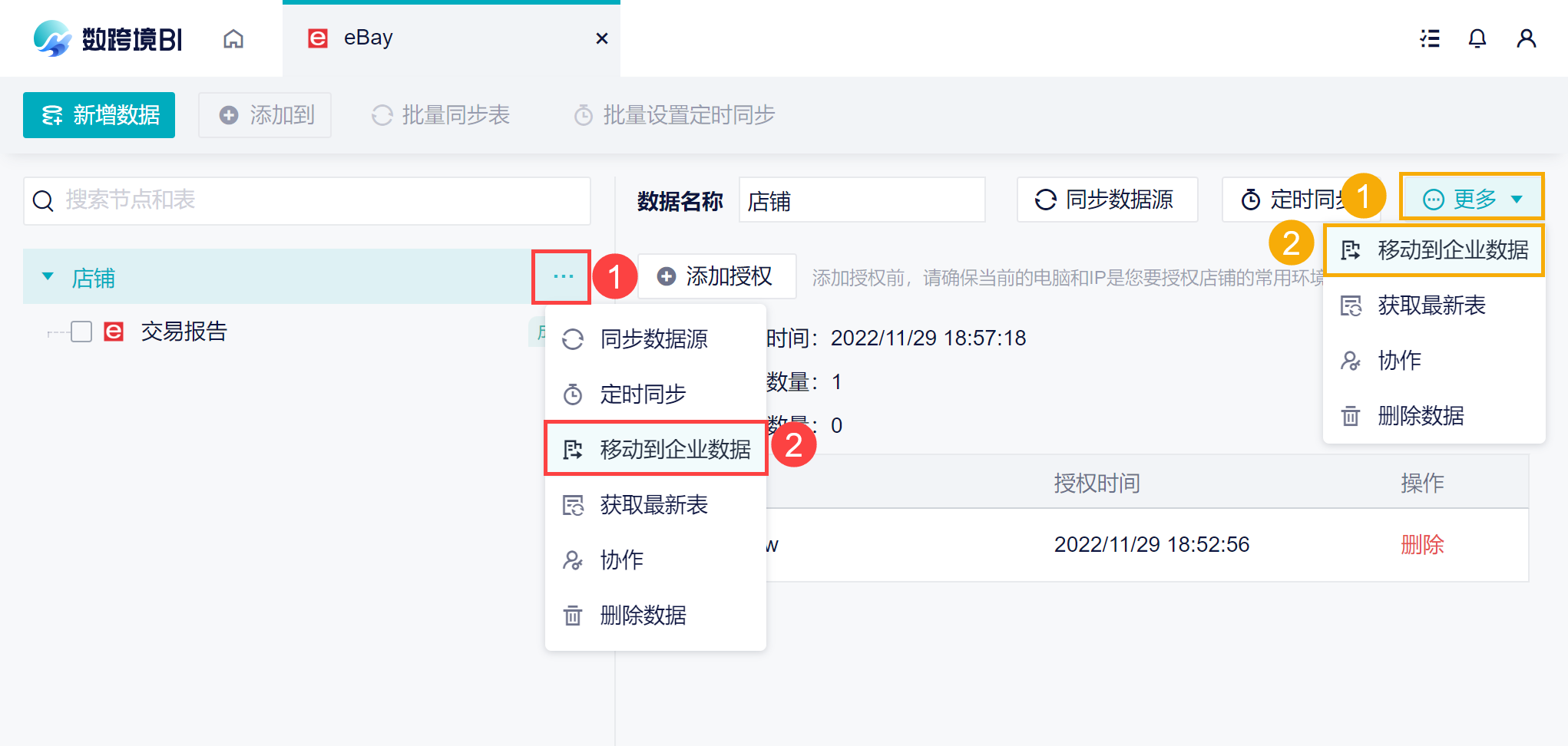Tick the 交易报告 checkbox
The height and width of the screenshot is (746, 1568).
pos(81,332)
